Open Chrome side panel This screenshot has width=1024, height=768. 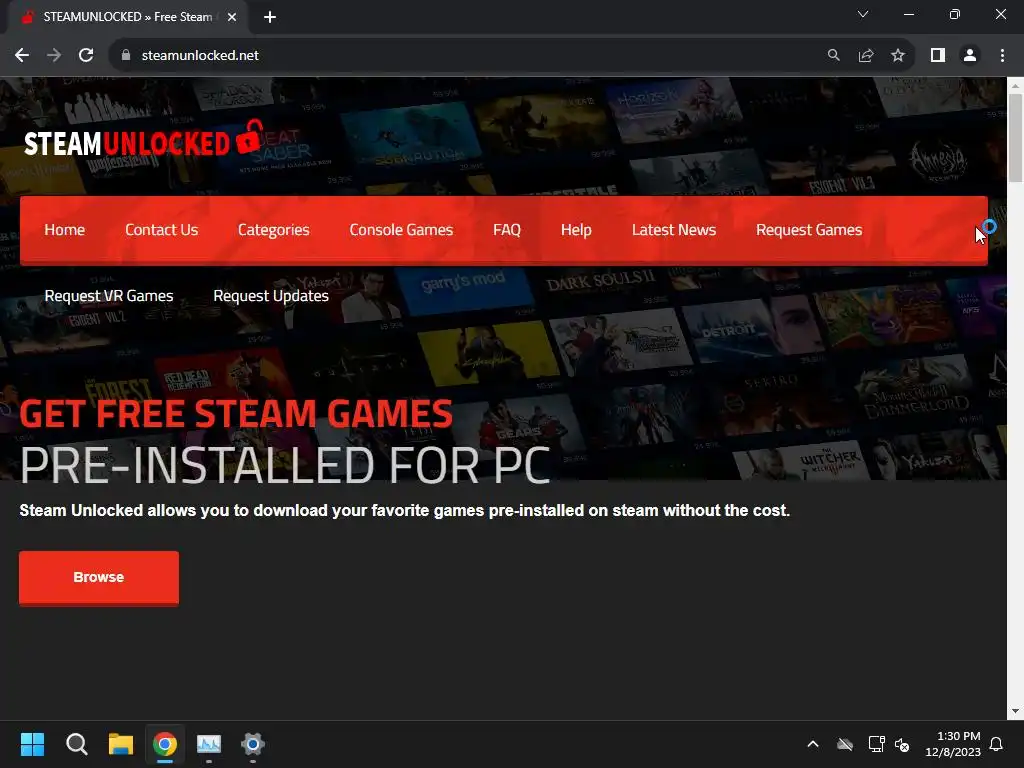pos(938,56)
